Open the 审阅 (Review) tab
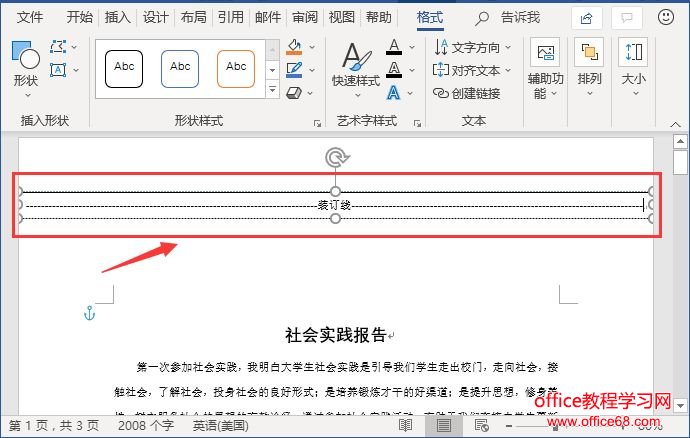This screenshot has width=690, height=438. (305, 18)
